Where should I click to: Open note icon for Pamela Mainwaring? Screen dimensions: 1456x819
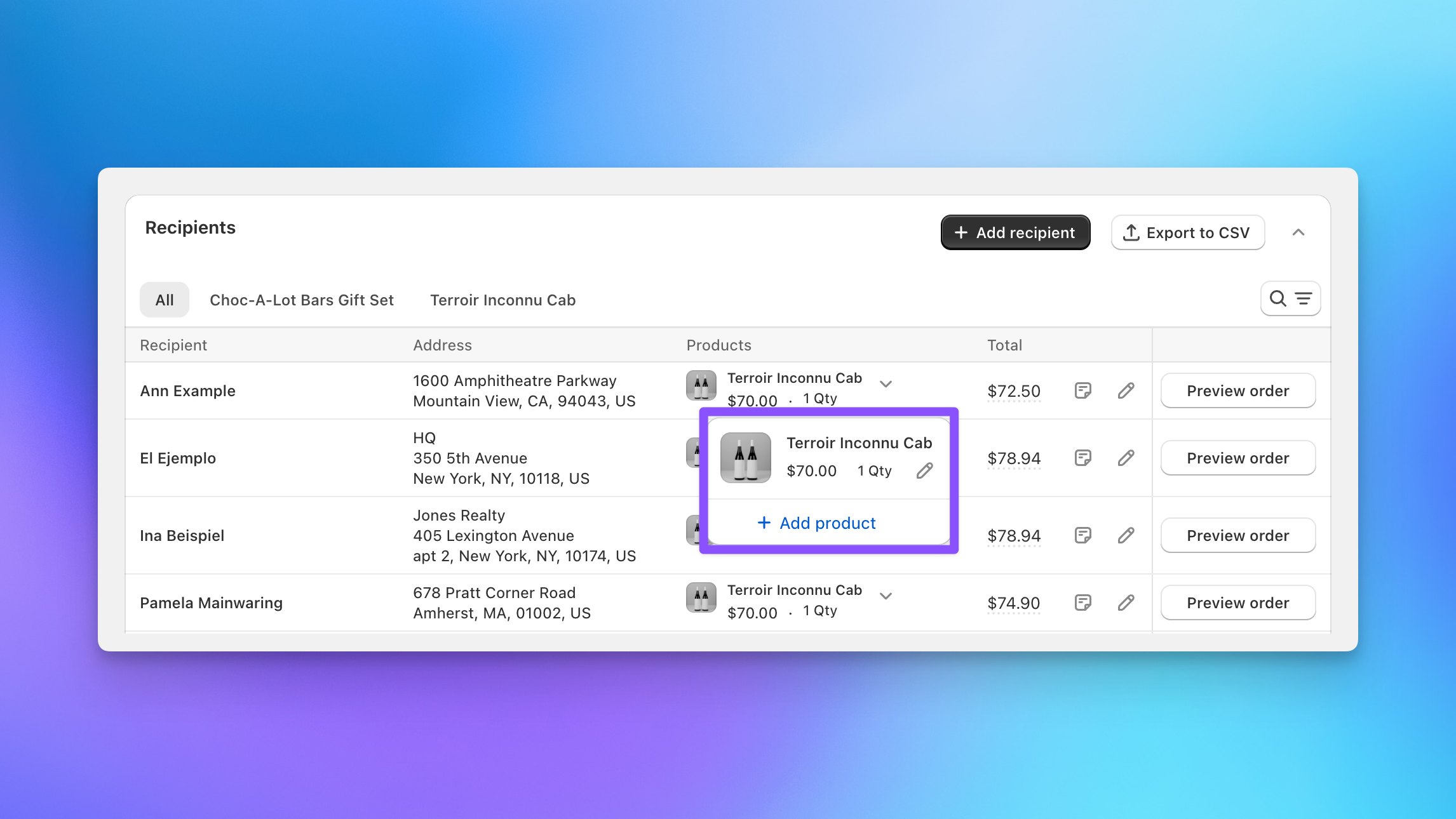click(x=1083, y=603)
